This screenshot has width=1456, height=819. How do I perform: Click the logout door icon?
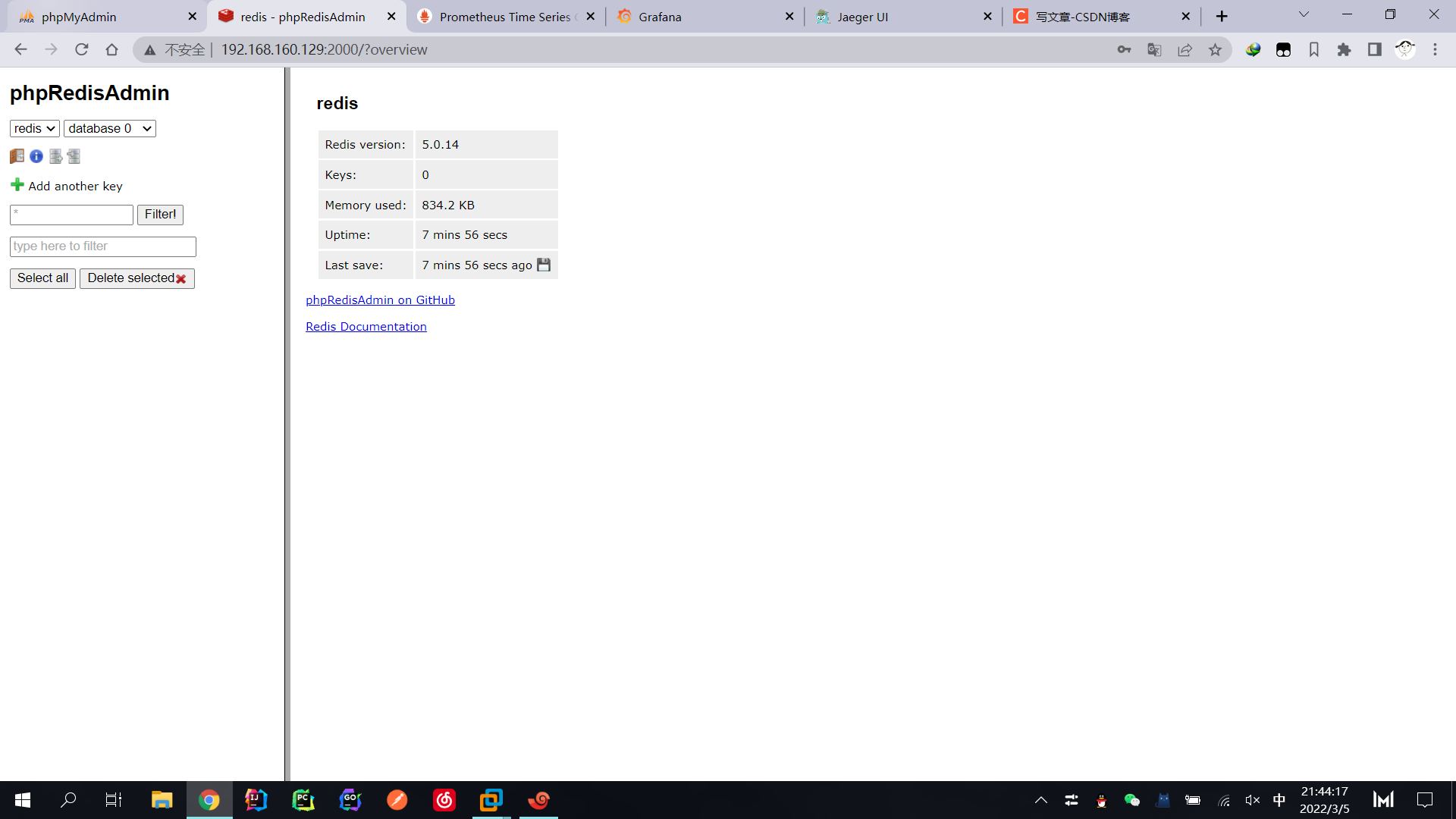[x=17, y=156]
